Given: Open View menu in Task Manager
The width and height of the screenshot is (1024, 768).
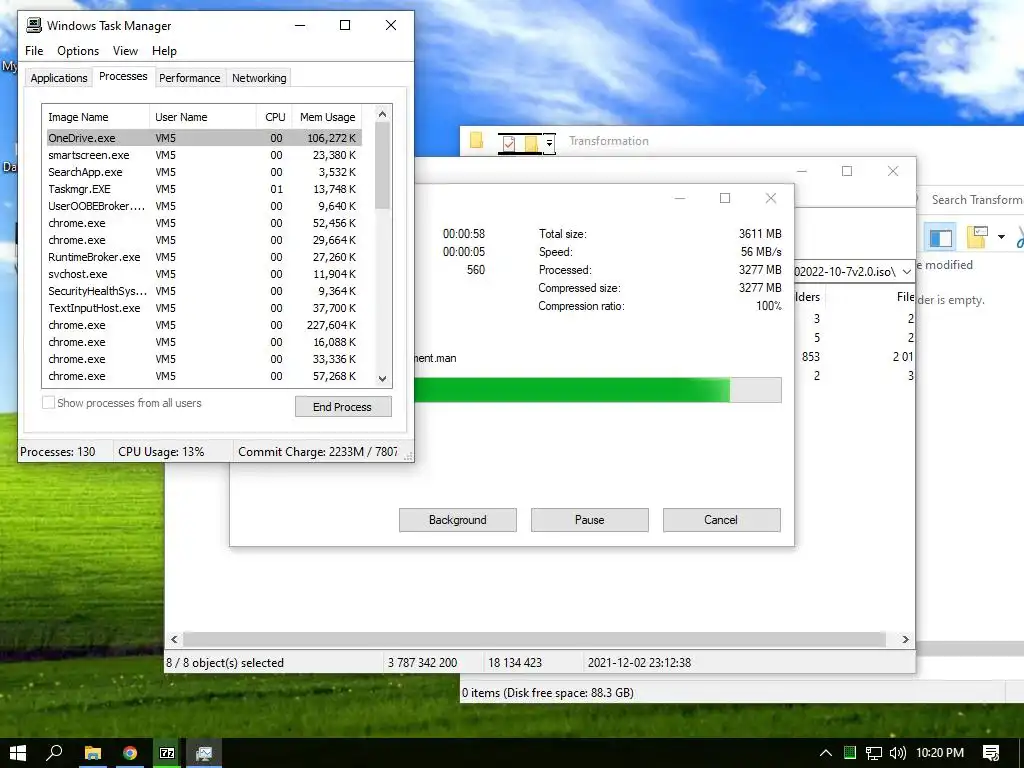Looking at the screenshot, I should click(125, 51).
